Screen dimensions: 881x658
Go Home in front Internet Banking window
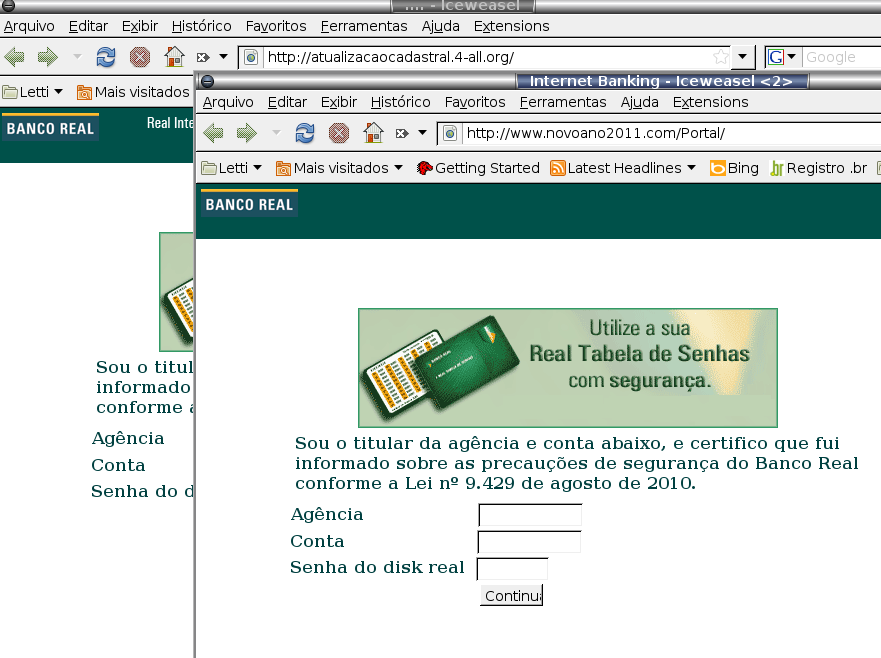pyautogui.click(x=373, y=133)
